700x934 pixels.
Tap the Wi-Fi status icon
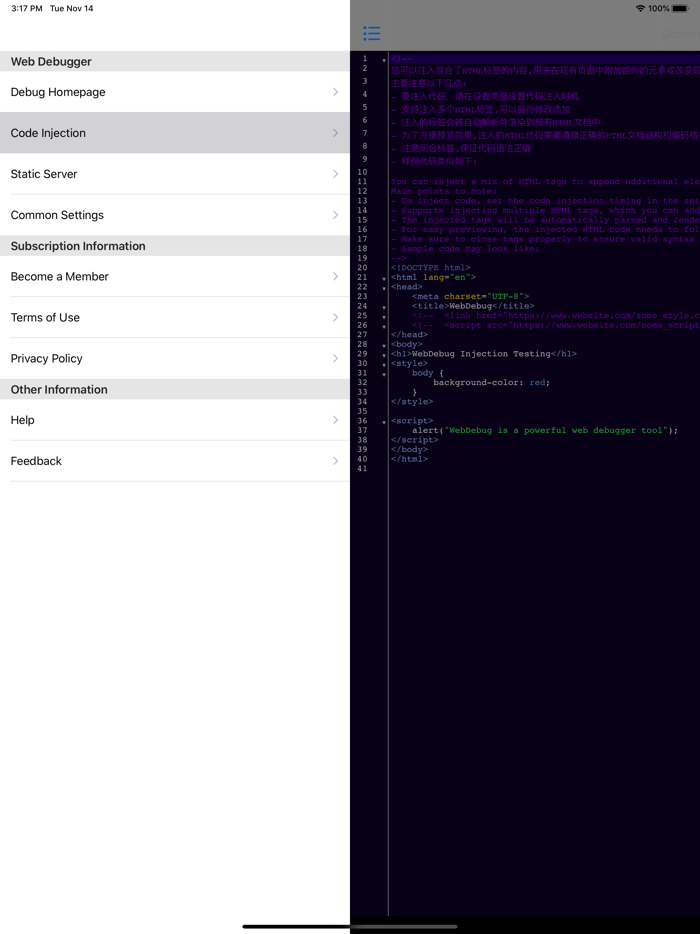(x=638, y=8)
